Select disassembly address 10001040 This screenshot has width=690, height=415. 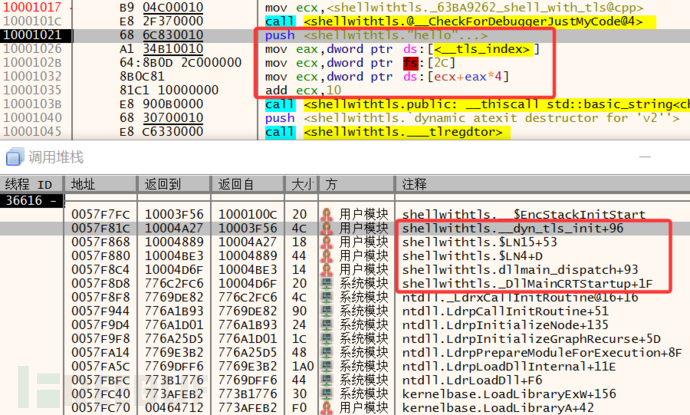click(33, 118)
